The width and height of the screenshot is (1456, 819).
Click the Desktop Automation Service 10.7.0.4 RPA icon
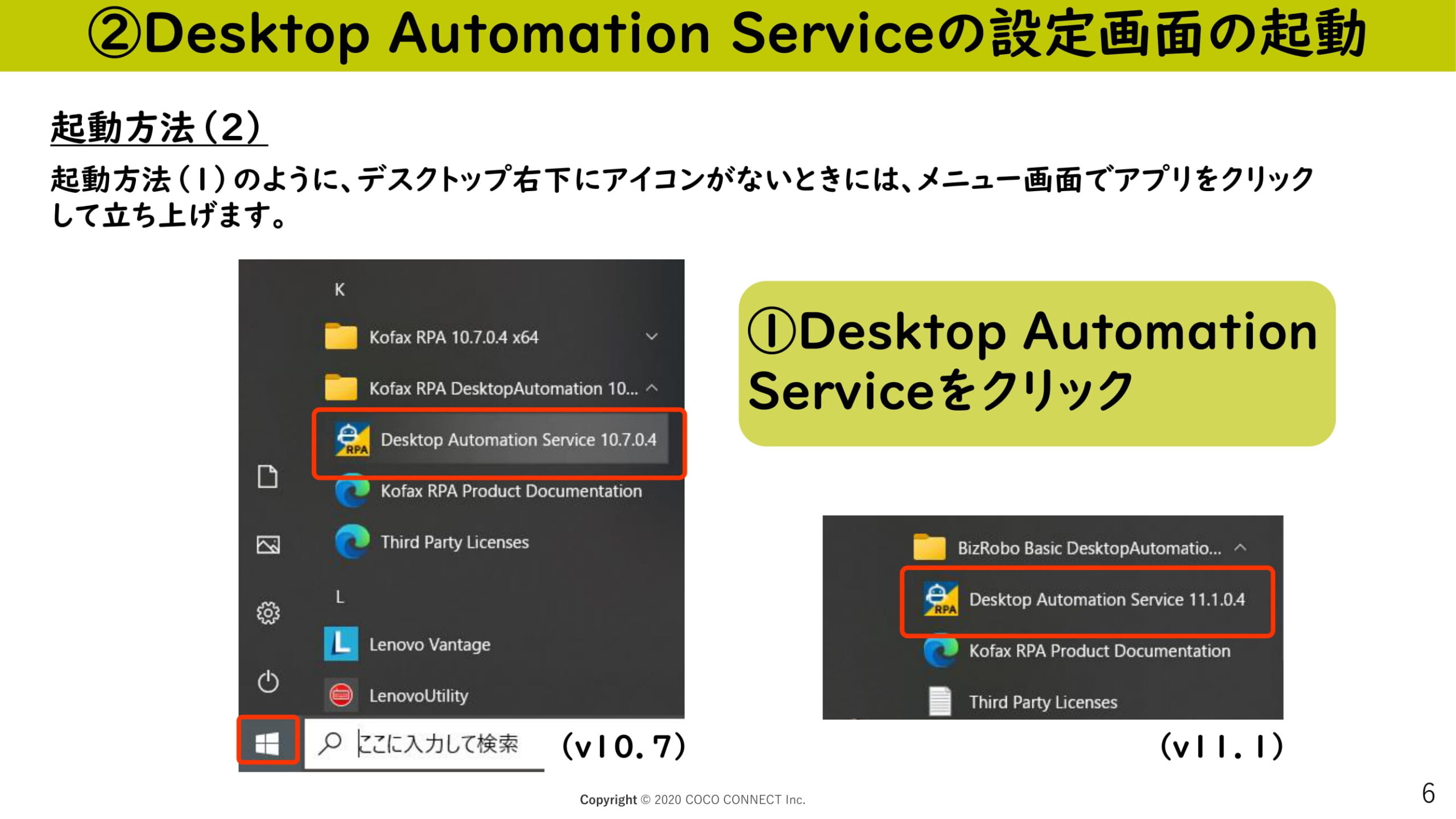pyautogui.click(x=352, y=439)
